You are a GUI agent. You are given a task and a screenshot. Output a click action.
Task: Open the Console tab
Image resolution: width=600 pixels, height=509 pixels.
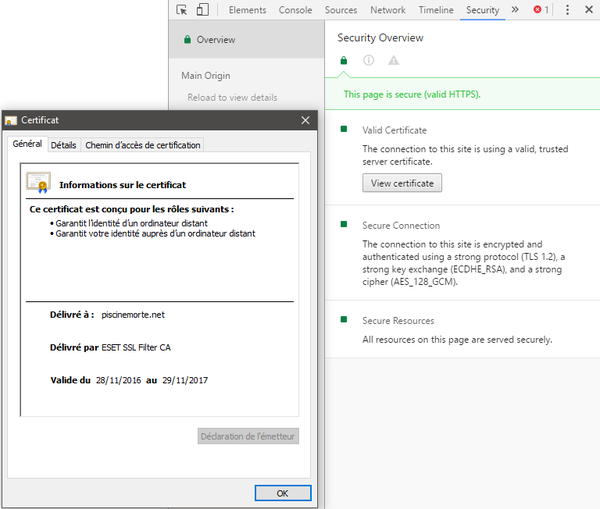295,10
